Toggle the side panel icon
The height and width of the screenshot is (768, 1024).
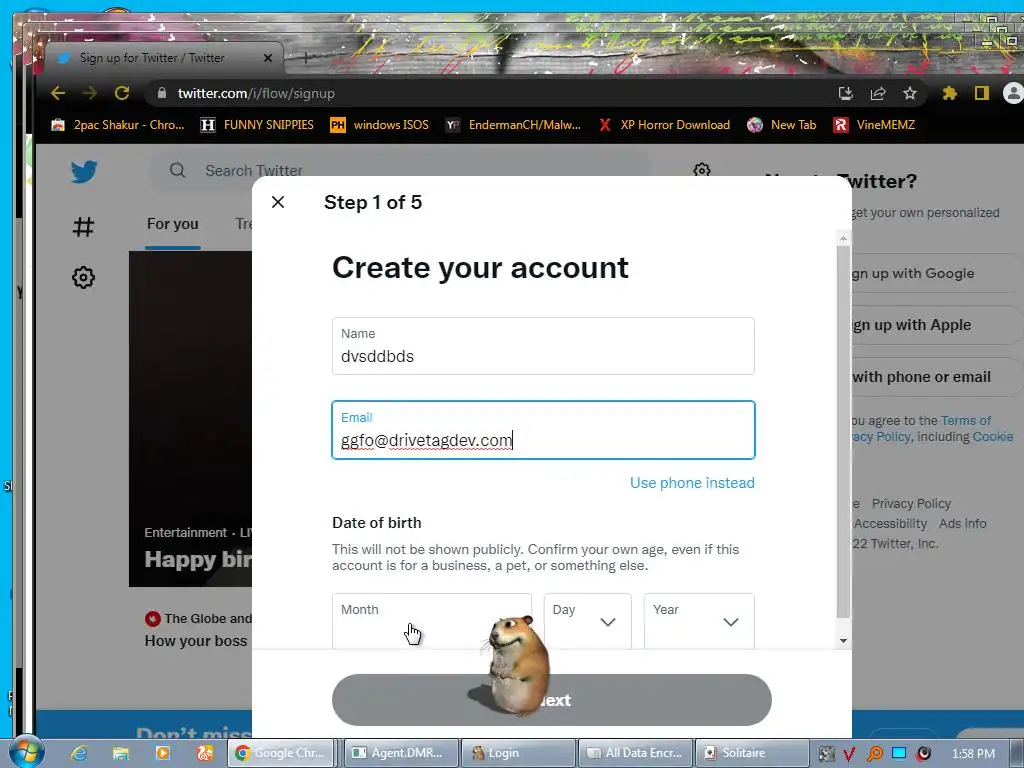pos(982,93)
